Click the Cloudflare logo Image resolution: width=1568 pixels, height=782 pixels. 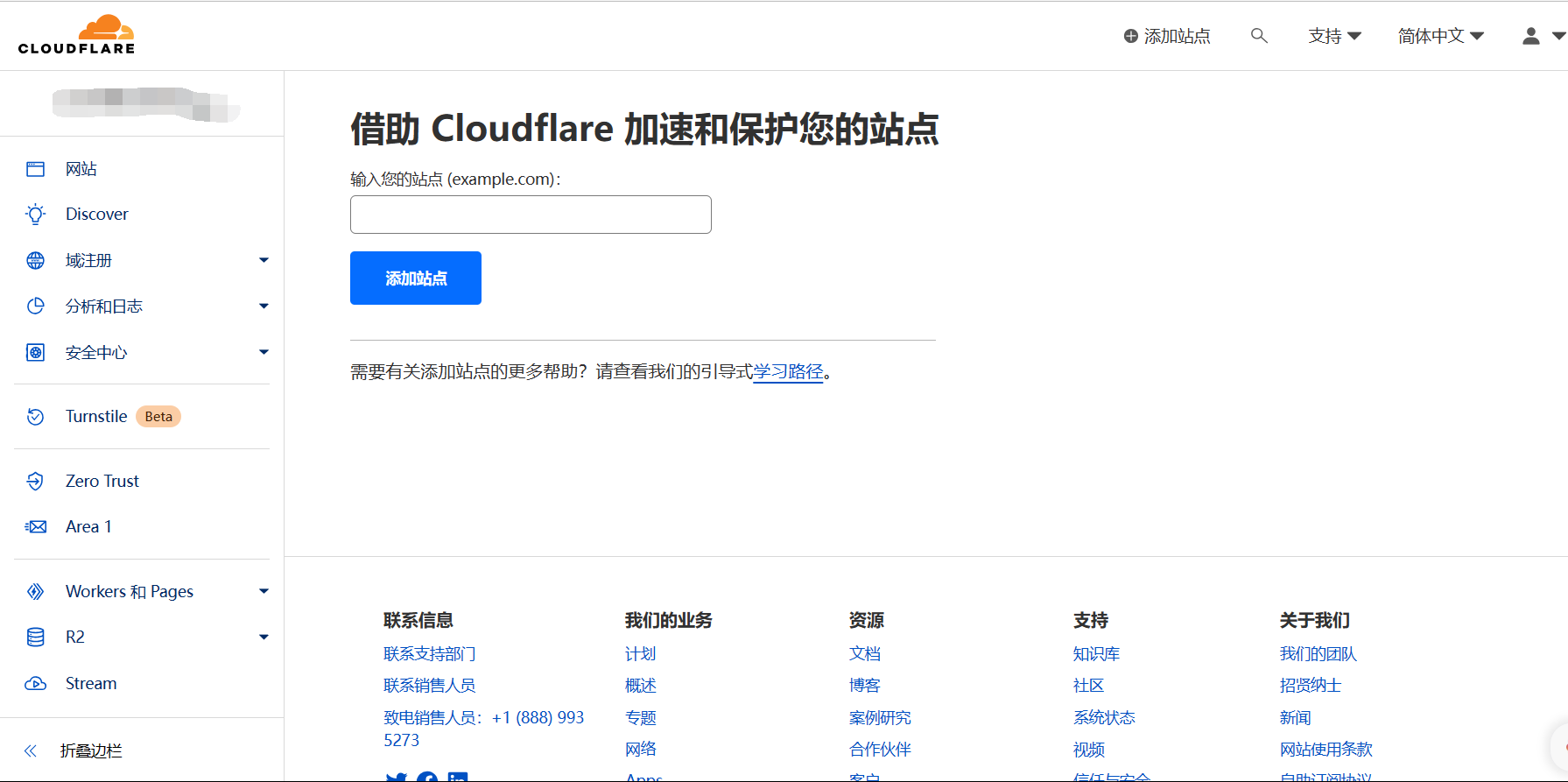coord(77,35)
